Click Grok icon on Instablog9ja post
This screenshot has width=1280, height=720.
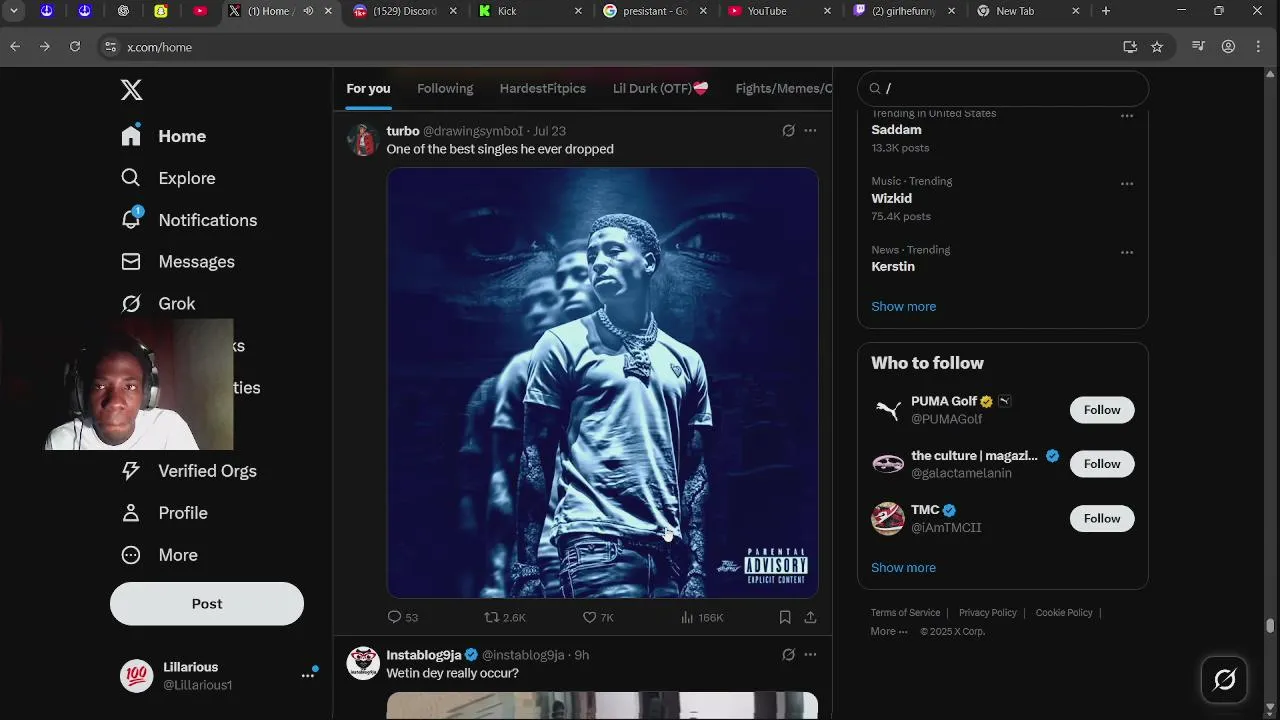(x=788, y=655)
